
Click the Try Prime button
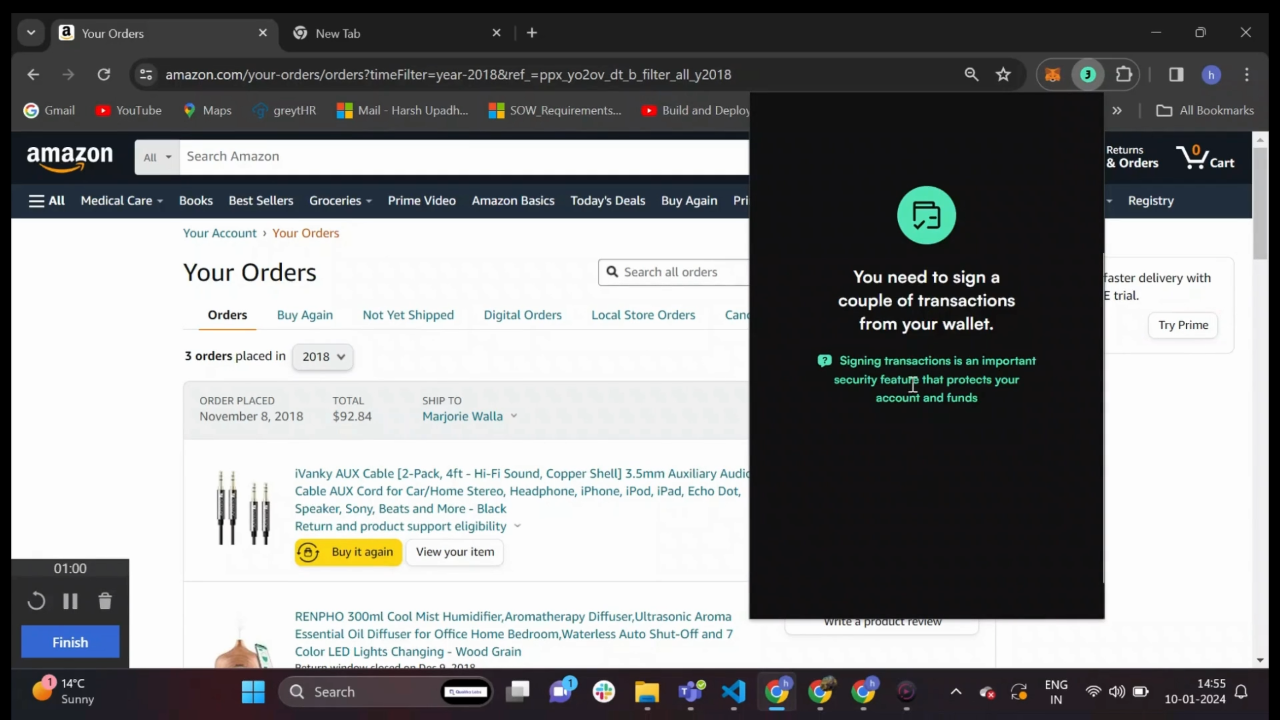pos(1183,325)
